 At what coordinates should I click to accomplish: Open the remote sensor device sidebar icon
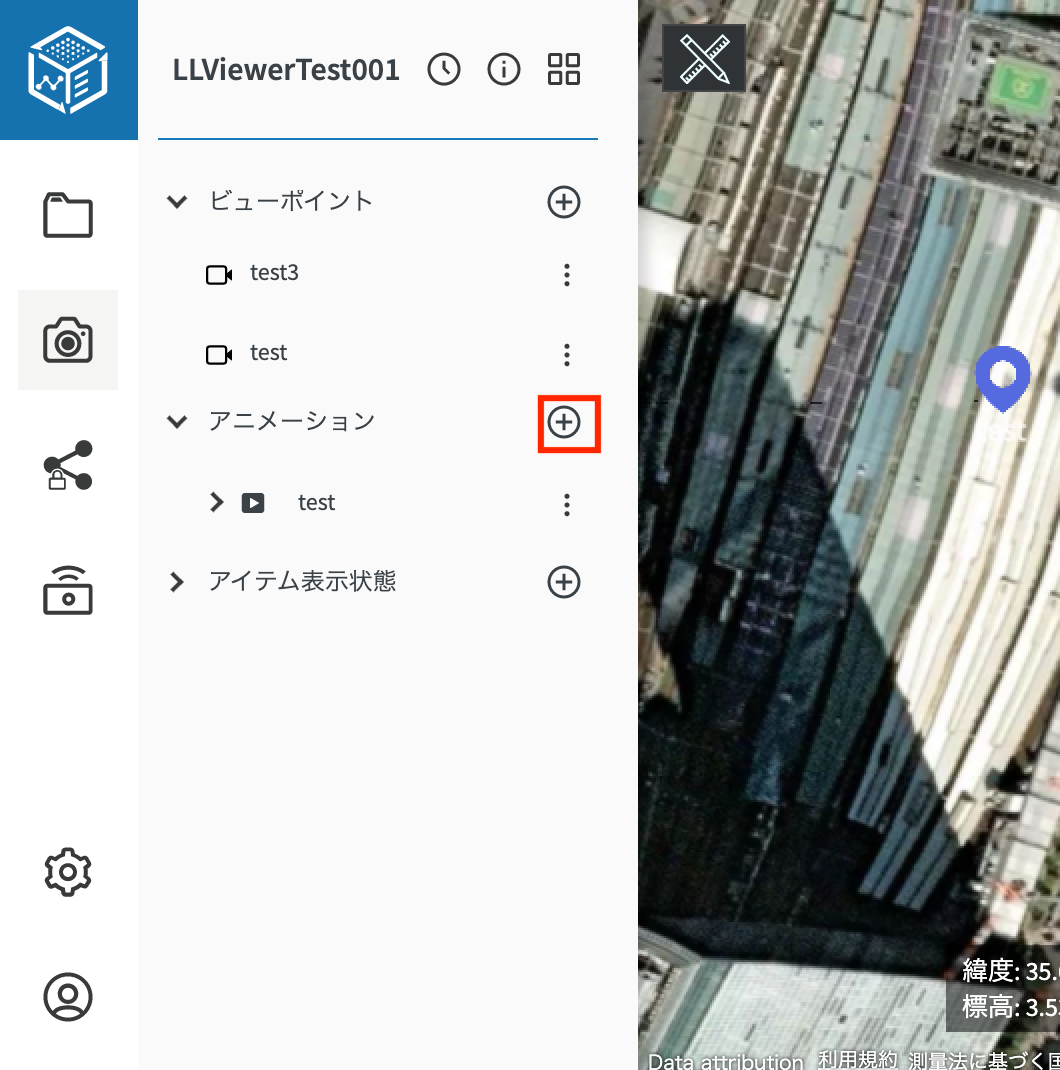[68, 589]
